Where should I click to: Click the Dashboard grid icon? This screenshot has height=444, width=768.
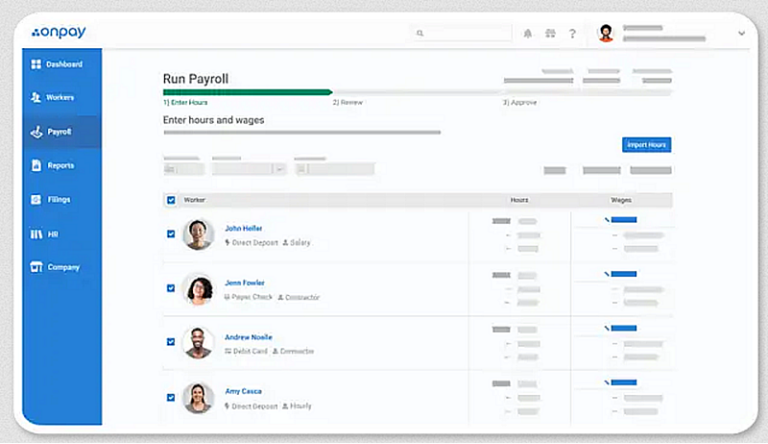[36, 64]
